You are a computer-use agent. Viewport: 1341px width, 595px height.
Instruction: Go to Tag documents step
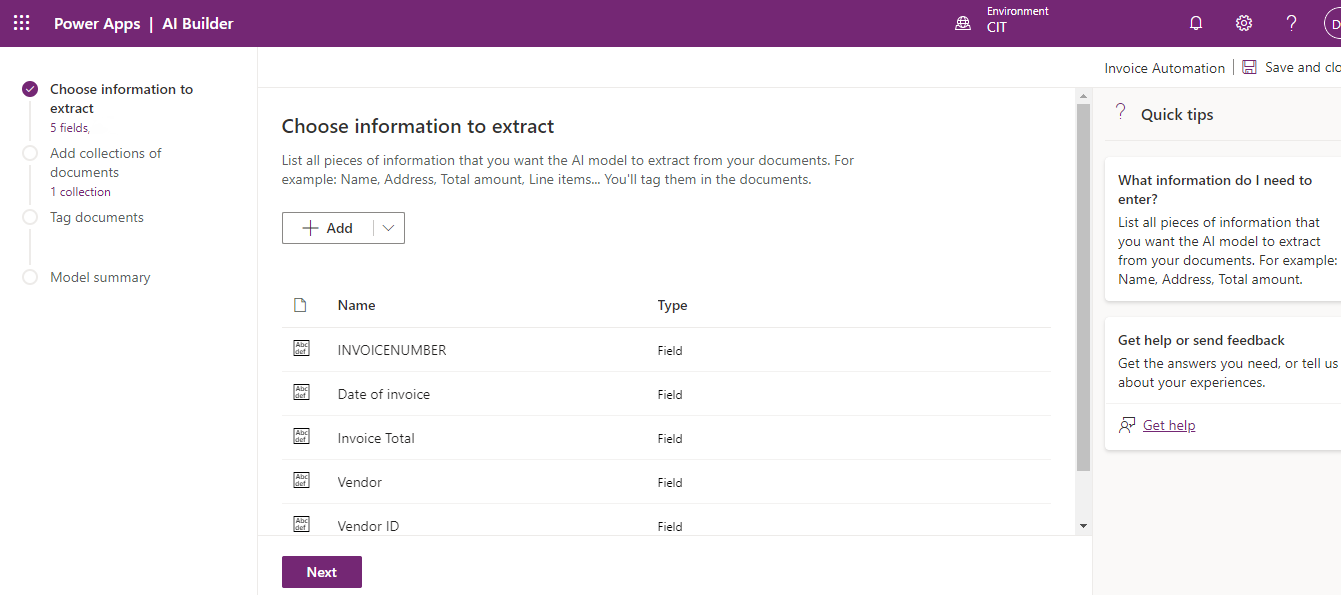97,217
